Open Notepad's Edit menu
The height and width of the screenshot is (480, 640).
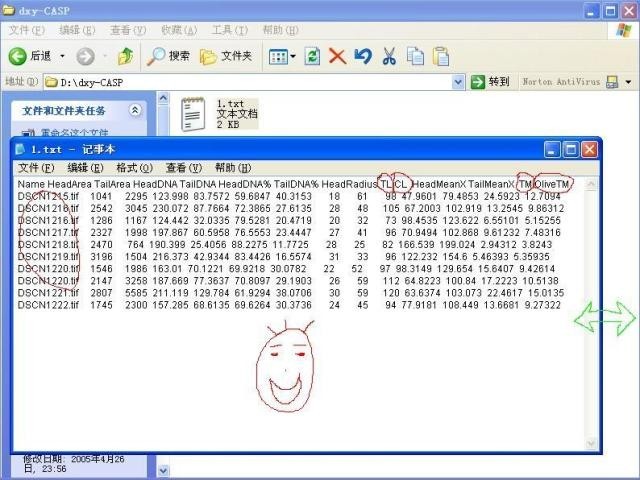[84, 168]
